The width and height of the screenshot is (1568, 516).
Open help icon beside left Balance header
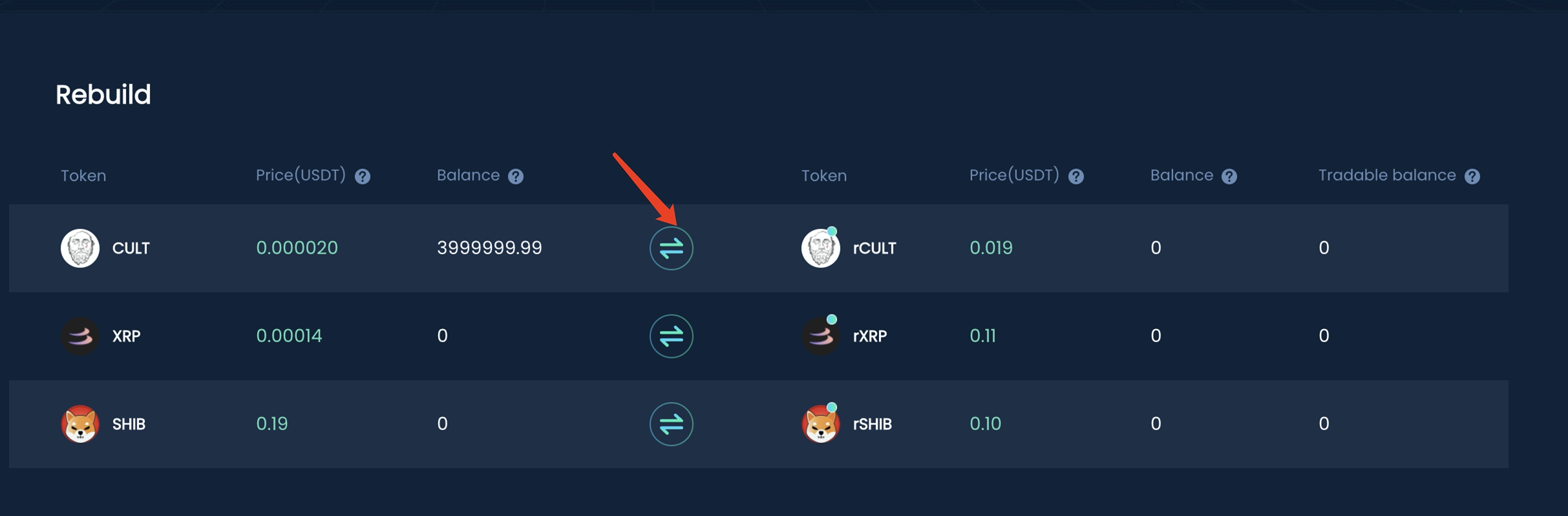click(515, 177)
